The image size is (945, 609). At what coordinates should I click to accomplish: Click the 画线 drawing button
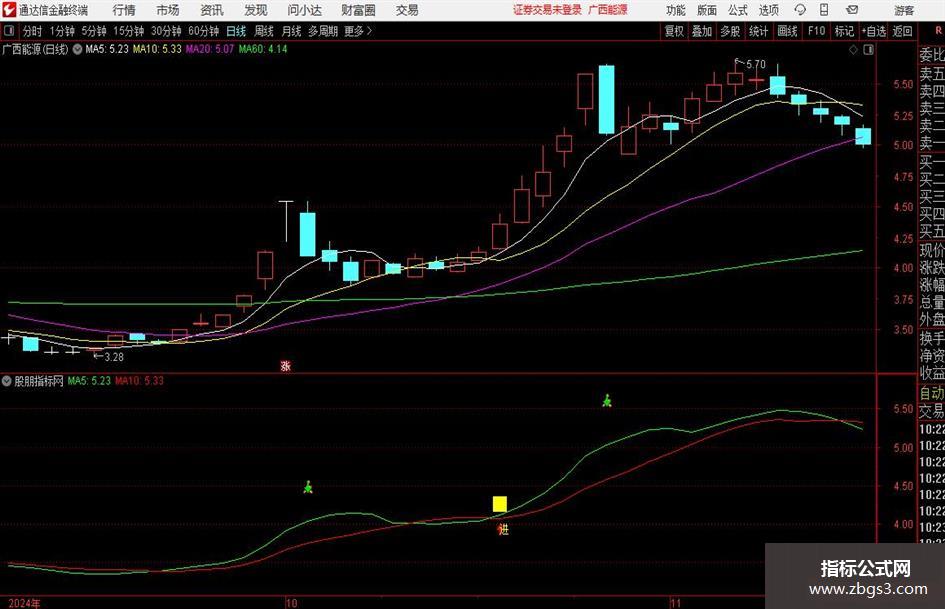(x=787, y=31)
